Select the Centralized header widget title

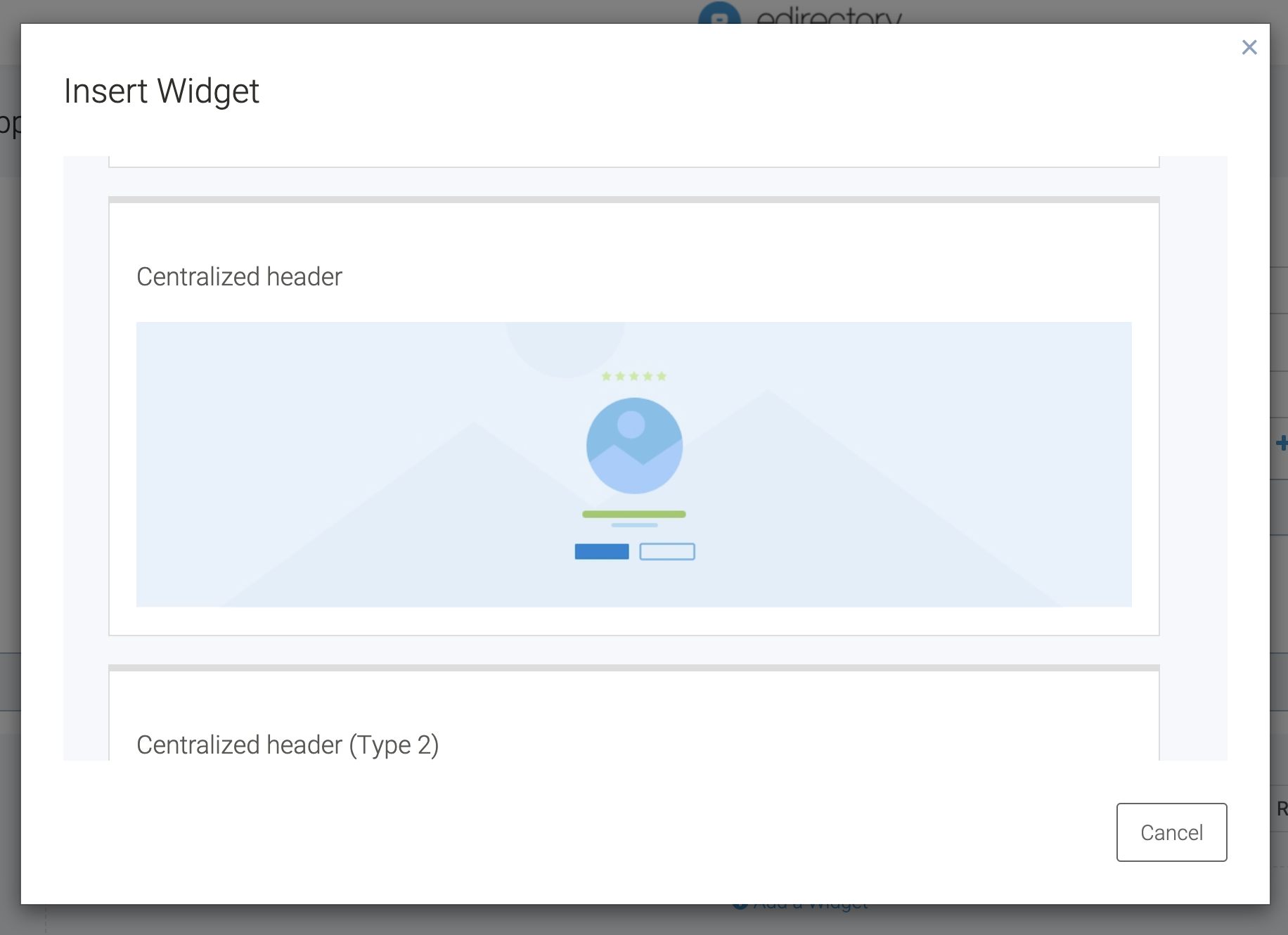(x=239, y=277)
